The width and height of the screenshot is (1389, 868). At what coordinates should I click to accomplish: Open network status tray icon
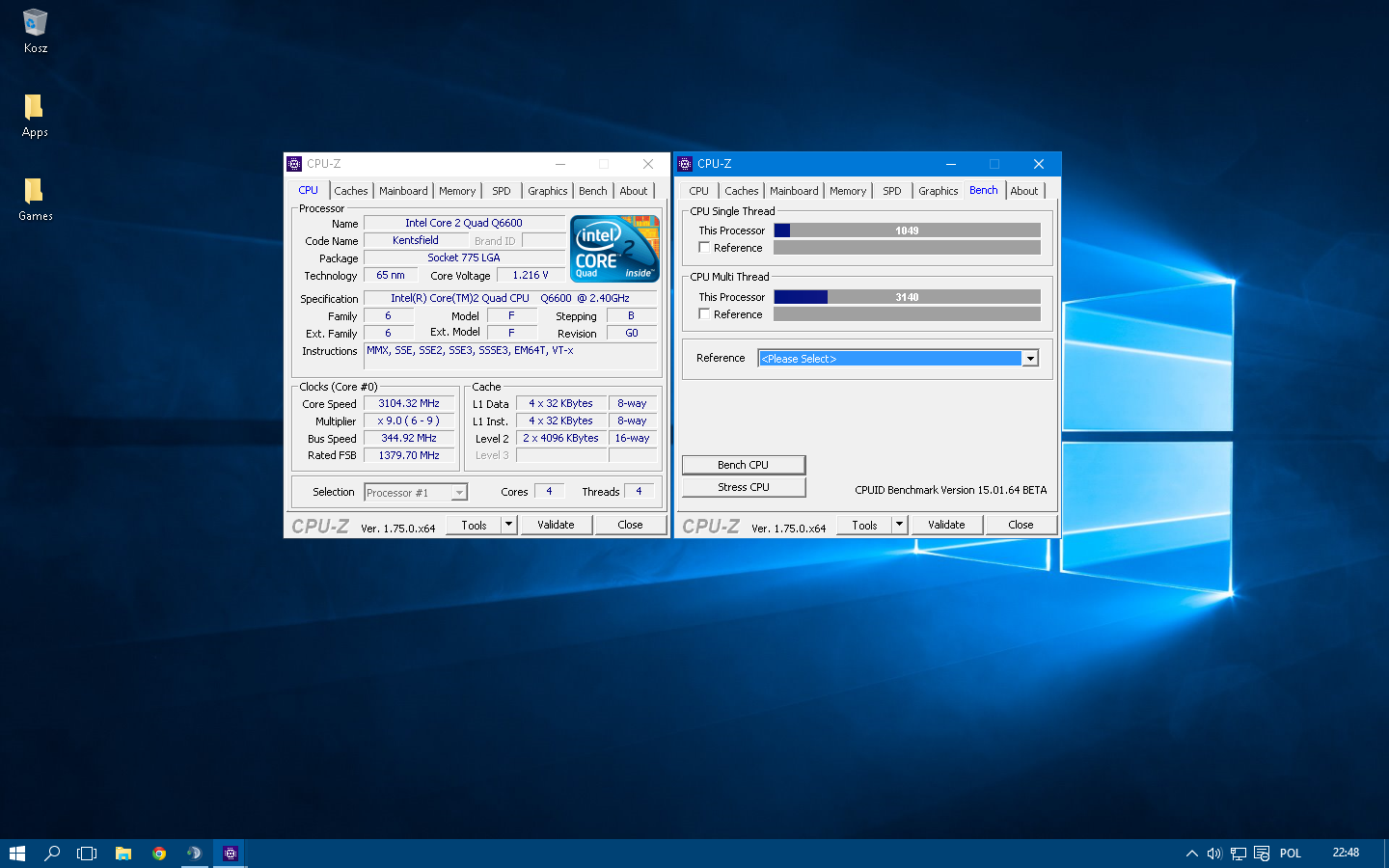click(1238, 854)
